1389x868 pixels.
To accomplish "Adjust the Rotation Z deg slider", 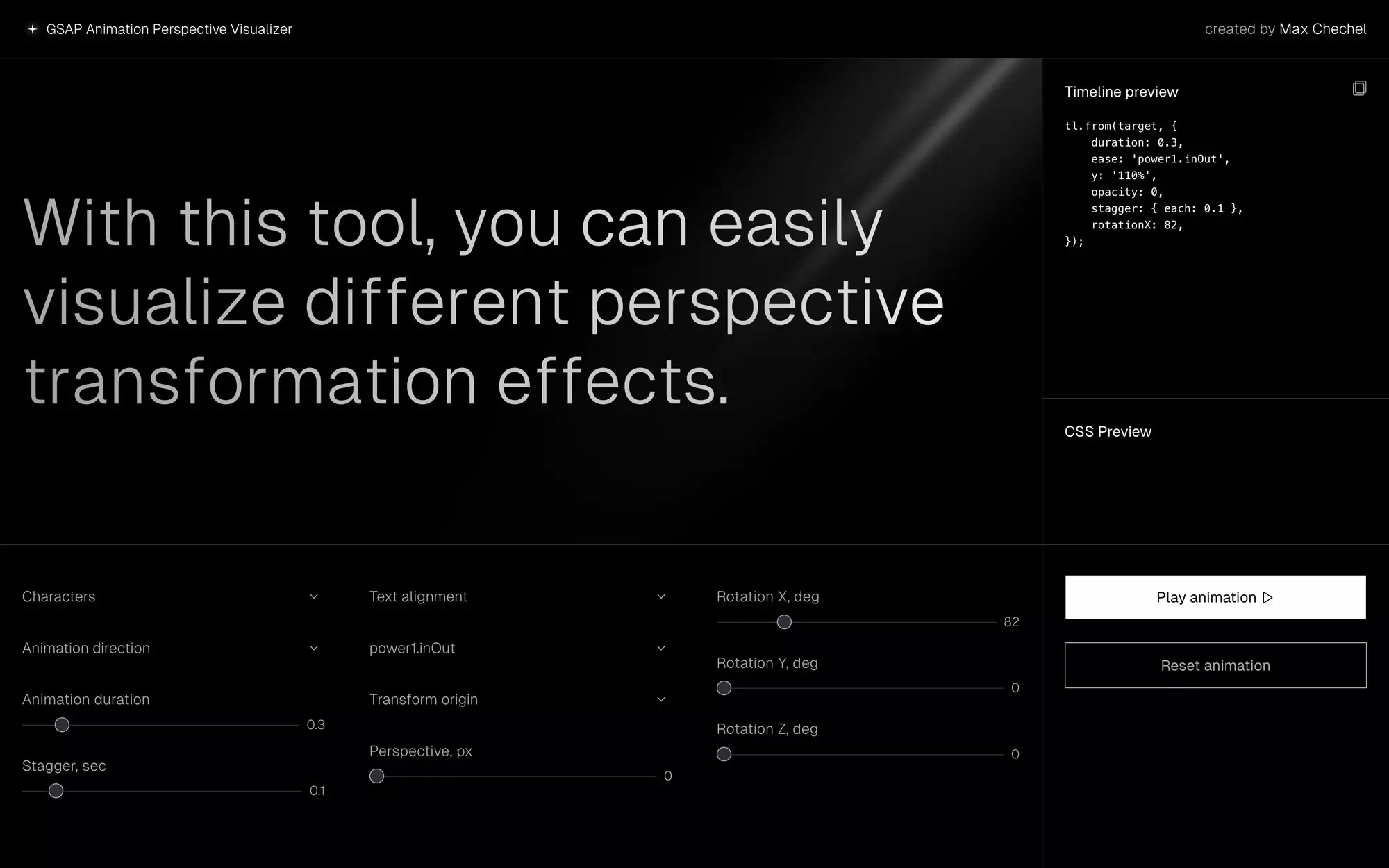I will click(724, 753).
